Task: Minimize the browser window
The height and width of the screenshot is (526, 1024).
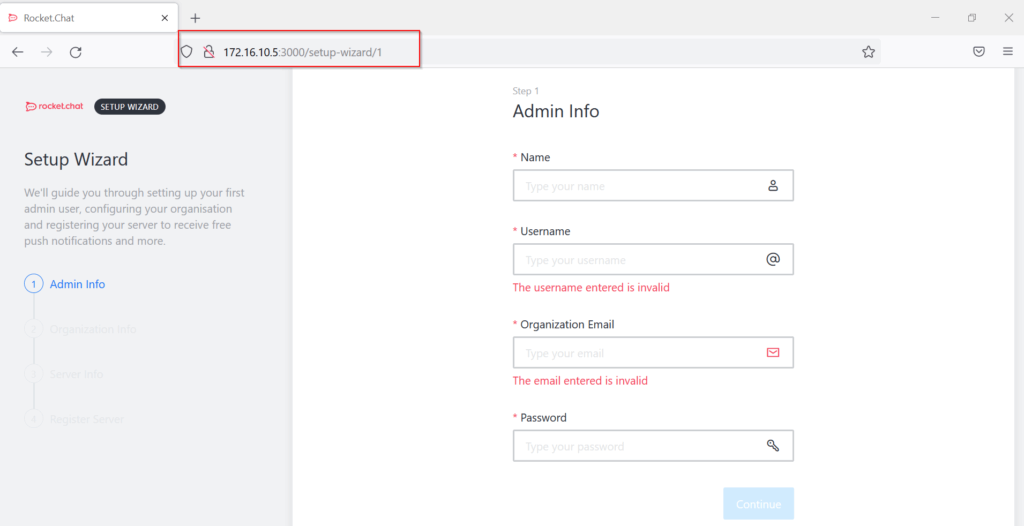Action: tap(935, 18)
